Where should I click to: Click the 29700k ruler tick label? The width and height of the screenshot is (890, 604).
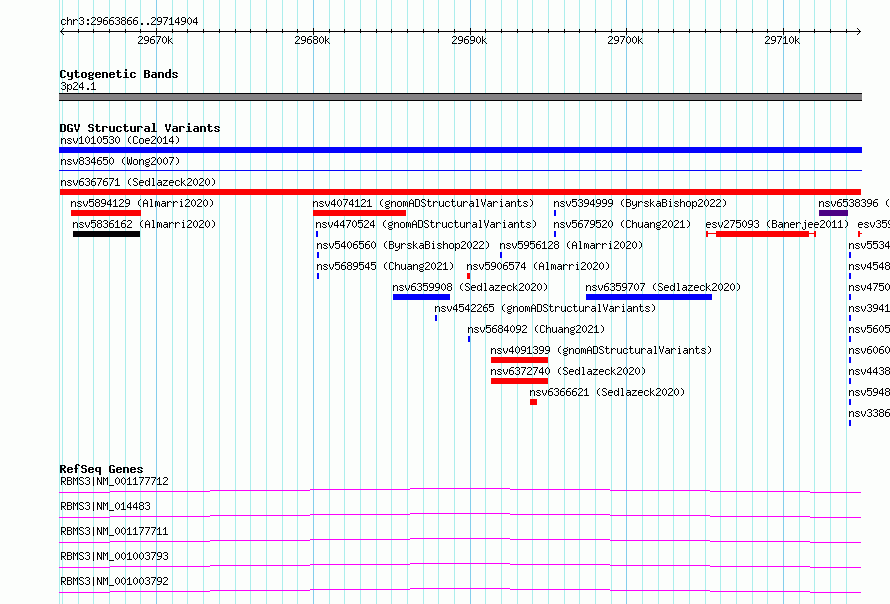coord(625,40)
